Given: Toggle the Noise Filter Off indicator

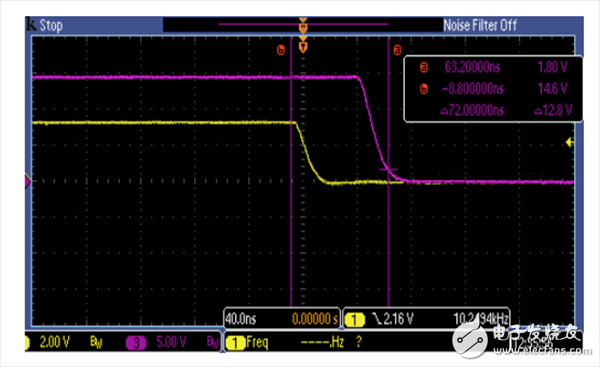Looking at the screenshot, I should pyautogui.click(x=480, y=25).
